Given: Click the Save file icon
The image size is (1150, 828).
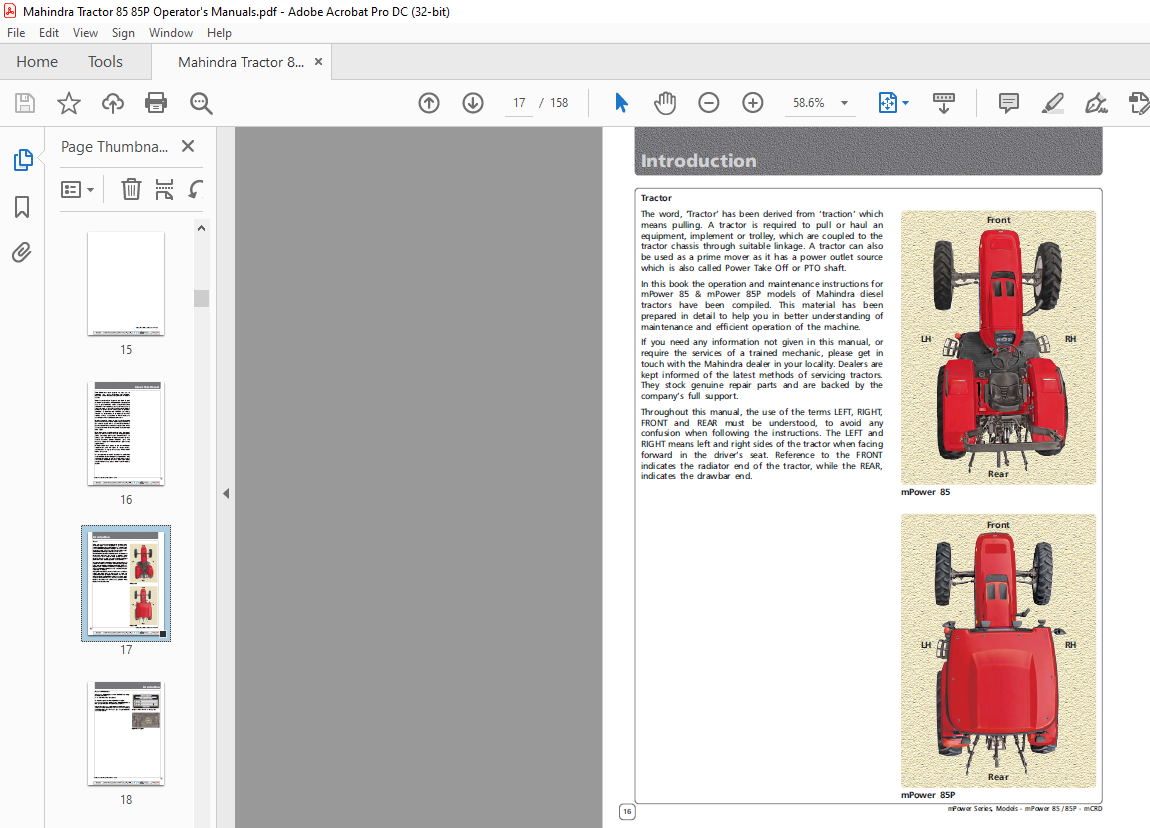Looking at the screenshot, I should pyautogui.click(x=25, y=103).
